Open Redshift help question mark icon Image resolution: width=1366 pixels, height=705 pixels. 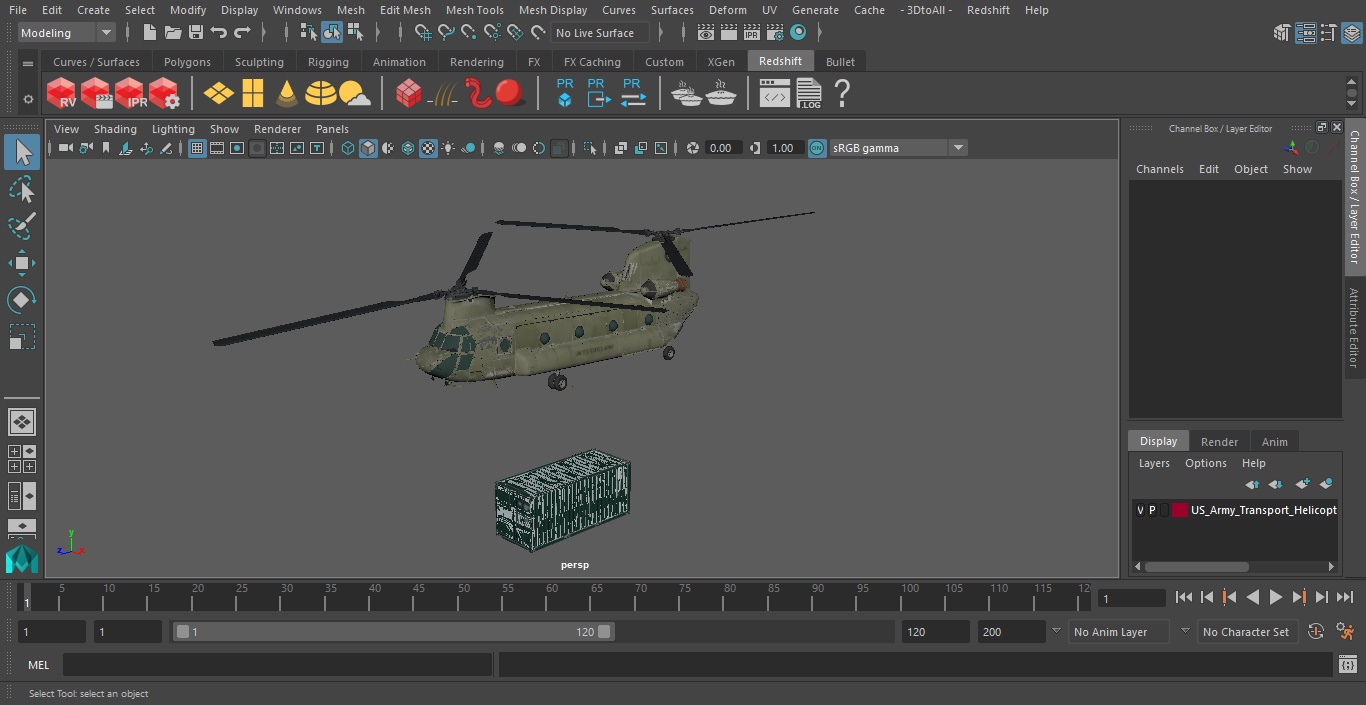[842, 94]
